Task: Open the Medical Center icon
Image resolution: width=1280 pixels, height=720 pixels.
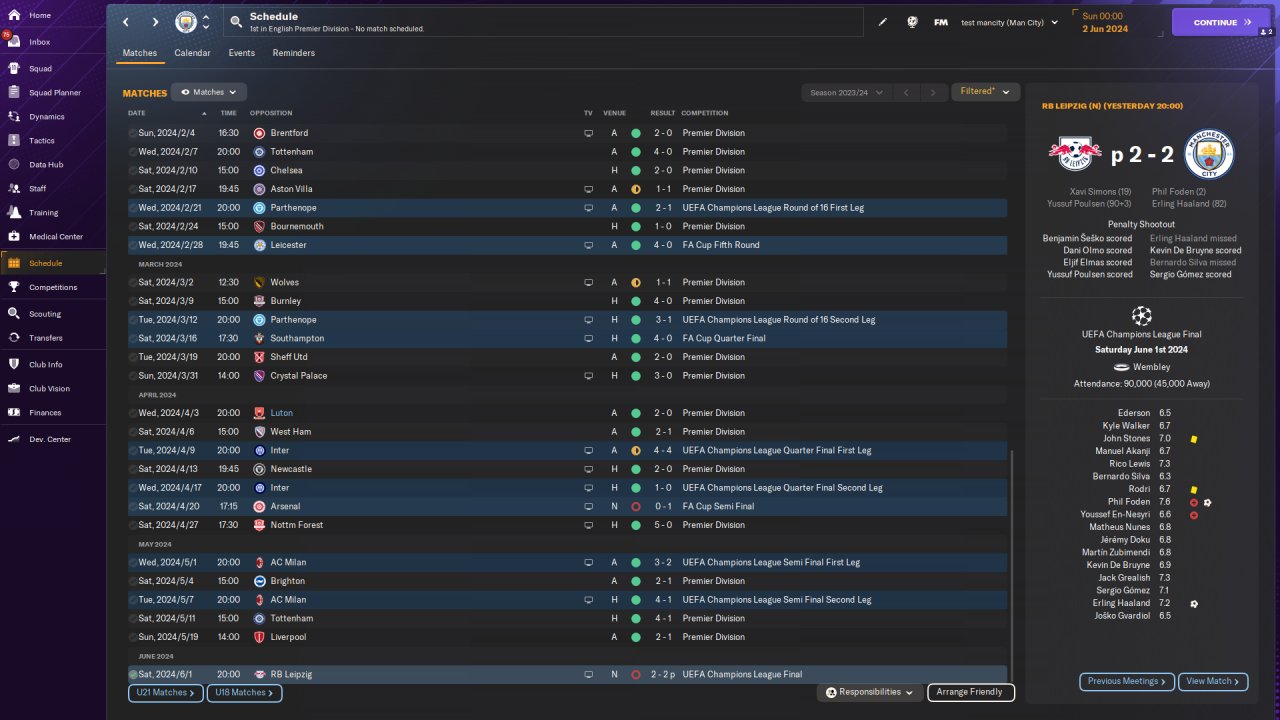Action: pyautogui.click(x=15, y=237)
